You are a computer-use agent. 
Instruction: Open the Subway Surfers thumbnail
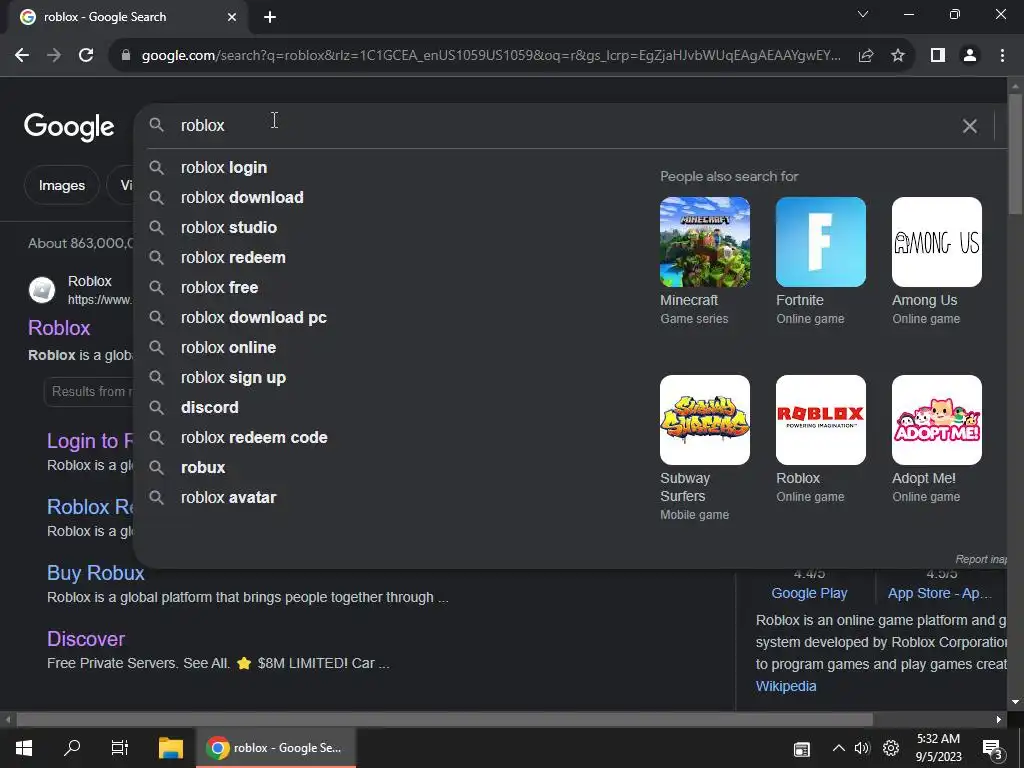point(705,420)
